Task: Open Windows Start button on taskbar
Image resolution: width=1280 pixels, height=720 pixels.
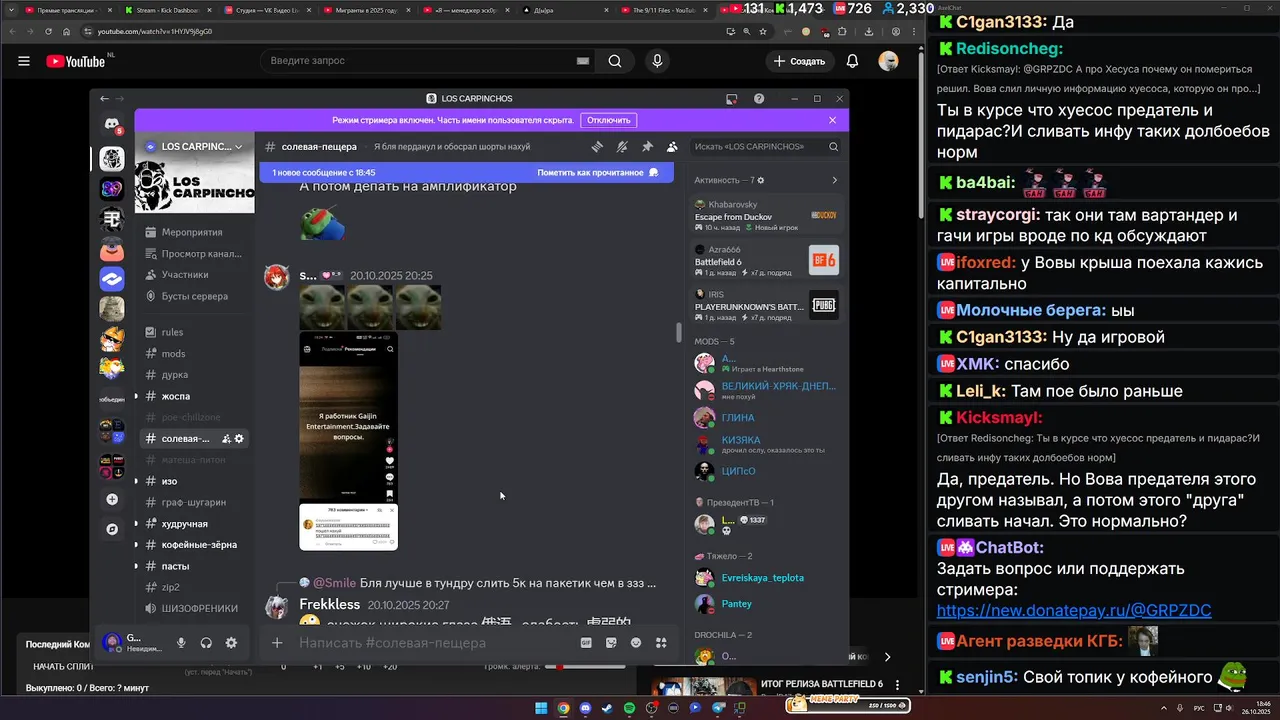Action: pyautogui.click(x=541, y=708)
